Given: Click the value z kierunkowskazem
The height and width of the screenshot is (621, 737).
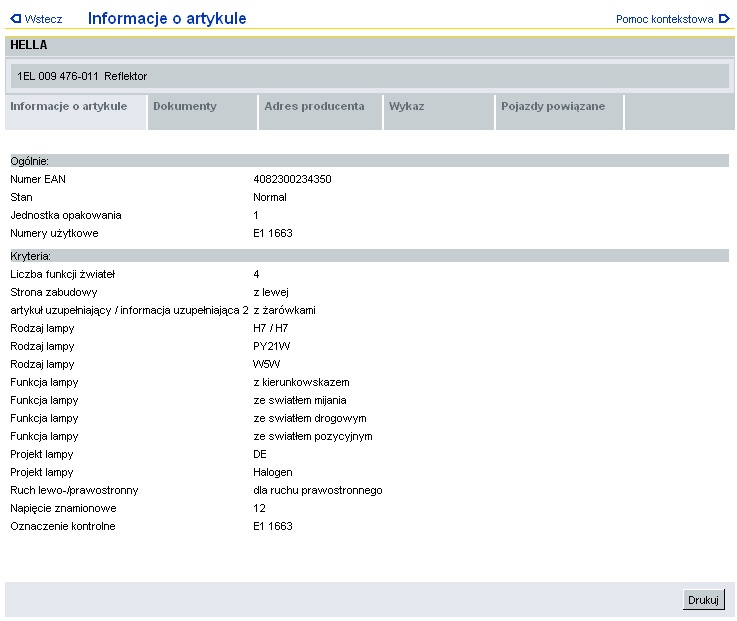Looking at the screenshot, I should 301,382.
